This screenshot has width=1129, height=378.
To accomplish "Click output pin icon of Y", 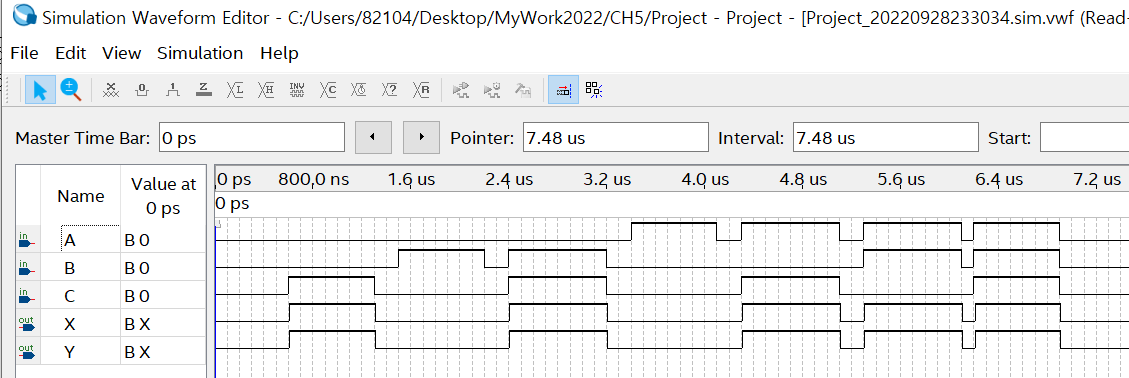I will 27,352.
